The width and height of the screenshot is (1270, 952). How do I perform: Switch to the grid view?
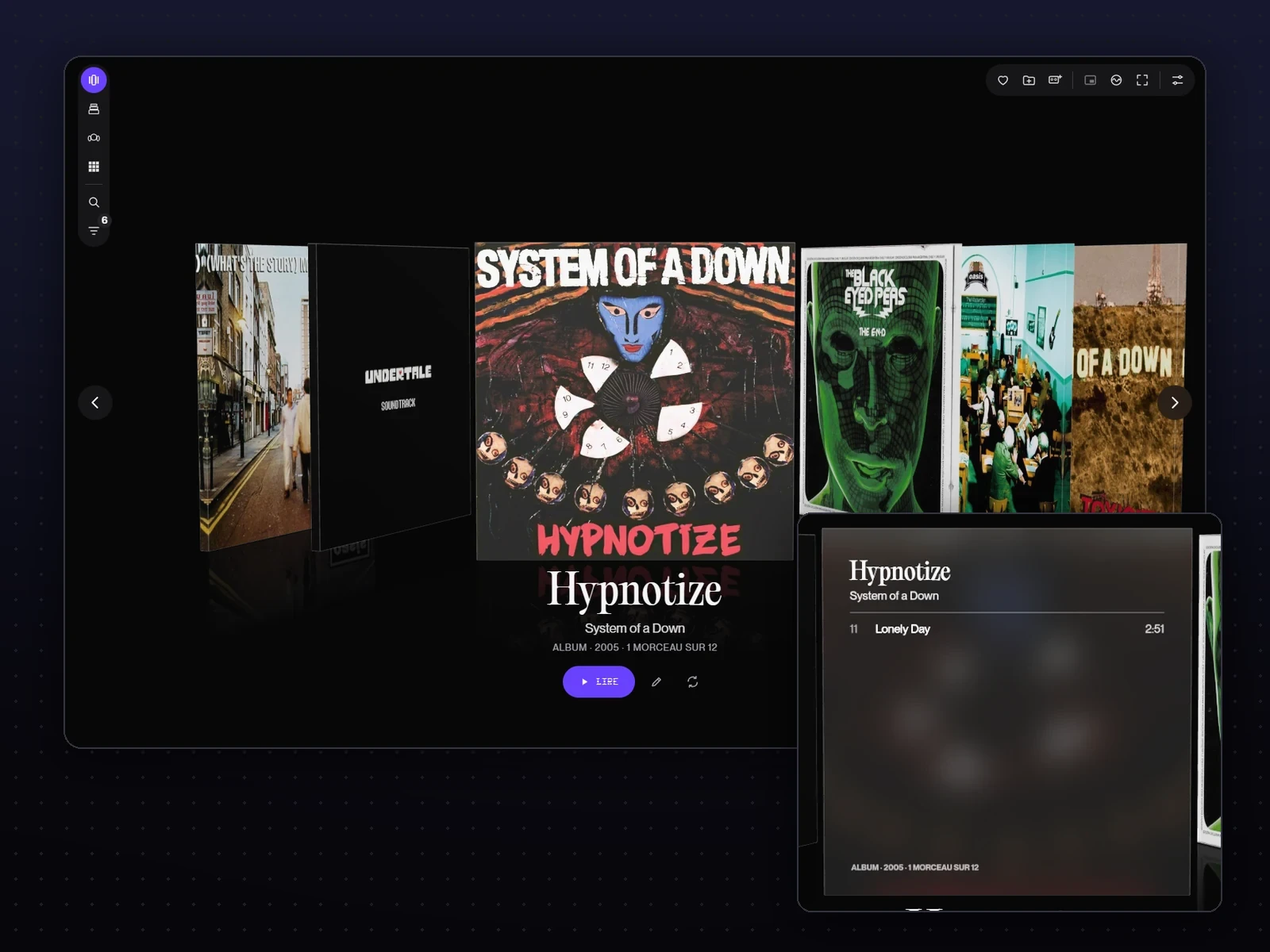click(x=94, y=167)
